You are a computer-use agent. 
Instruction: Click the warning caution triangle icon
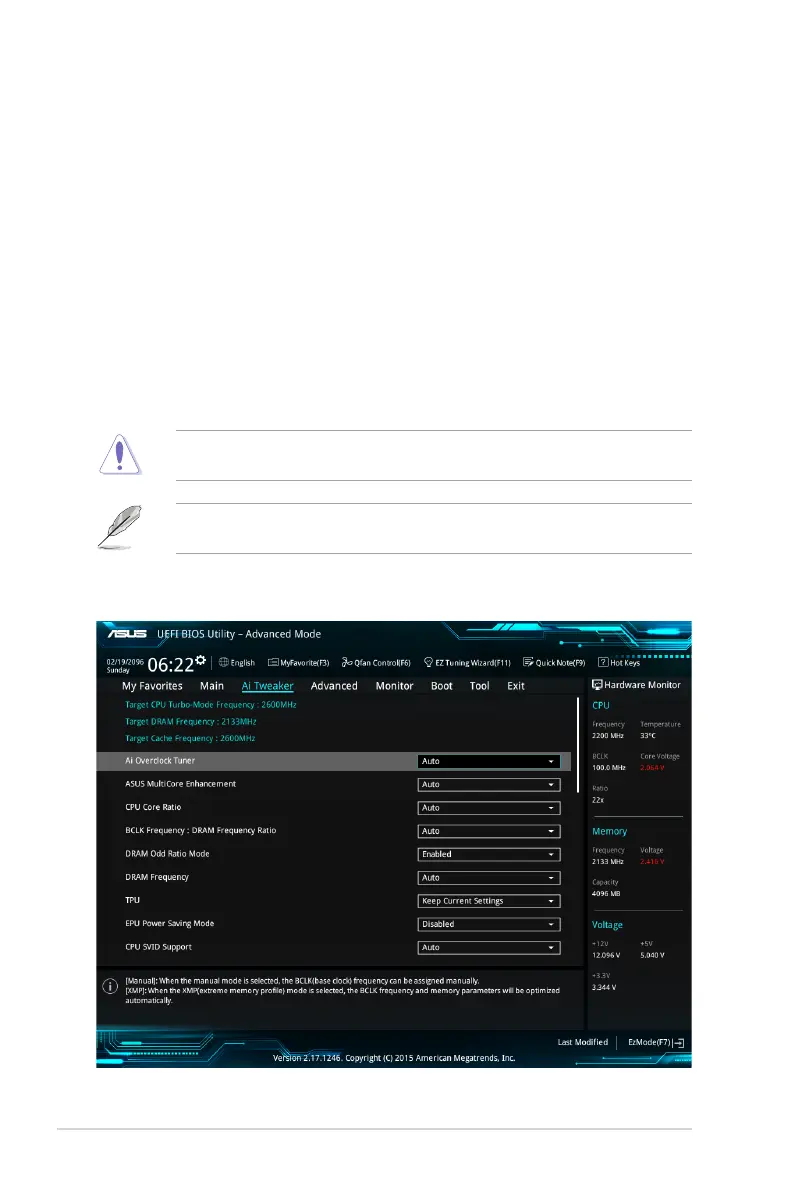120,455
